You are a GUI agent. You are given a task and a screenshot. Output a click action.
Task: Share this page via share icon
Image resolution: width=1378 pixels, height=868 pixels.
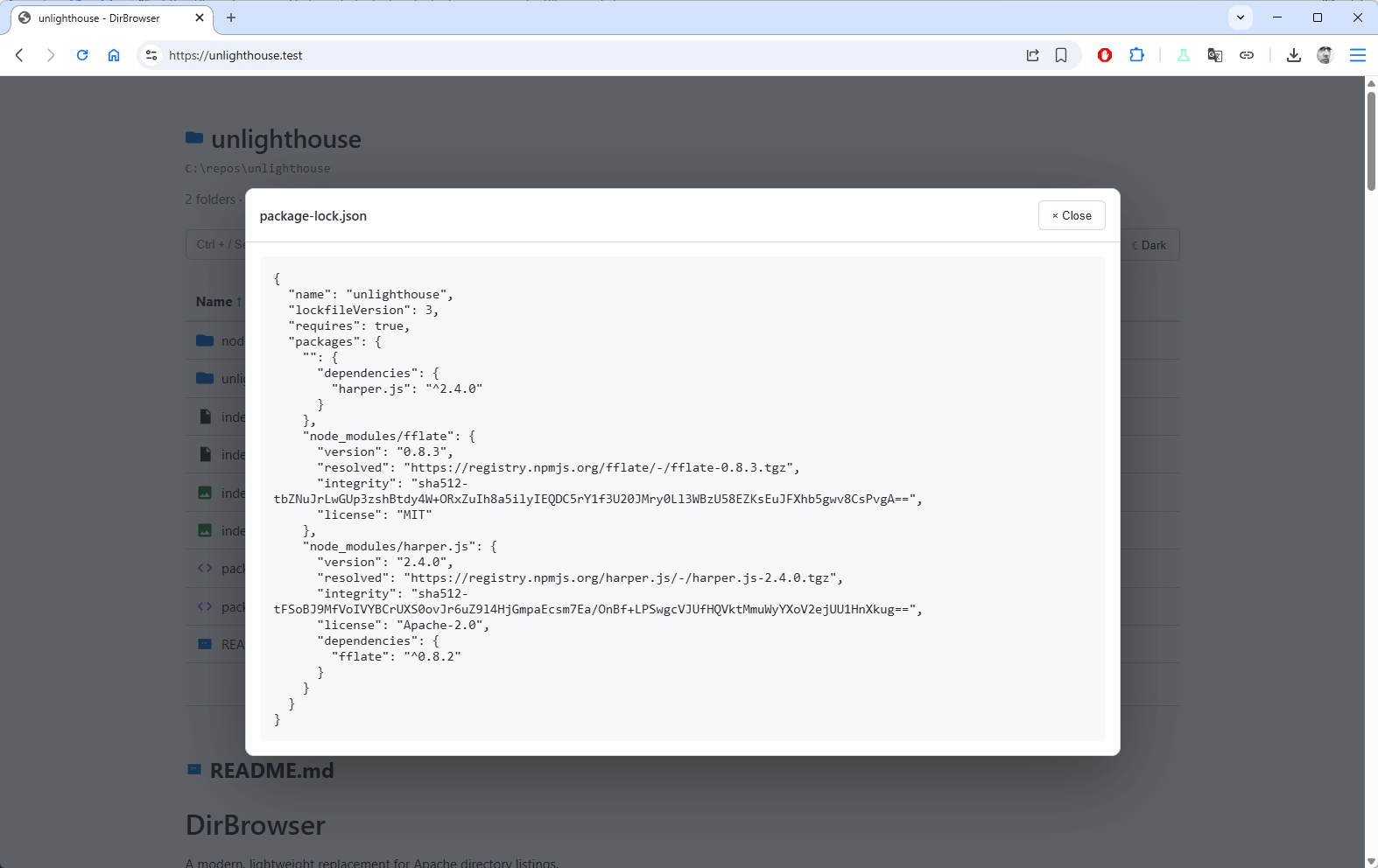[x=1033, y=55]
